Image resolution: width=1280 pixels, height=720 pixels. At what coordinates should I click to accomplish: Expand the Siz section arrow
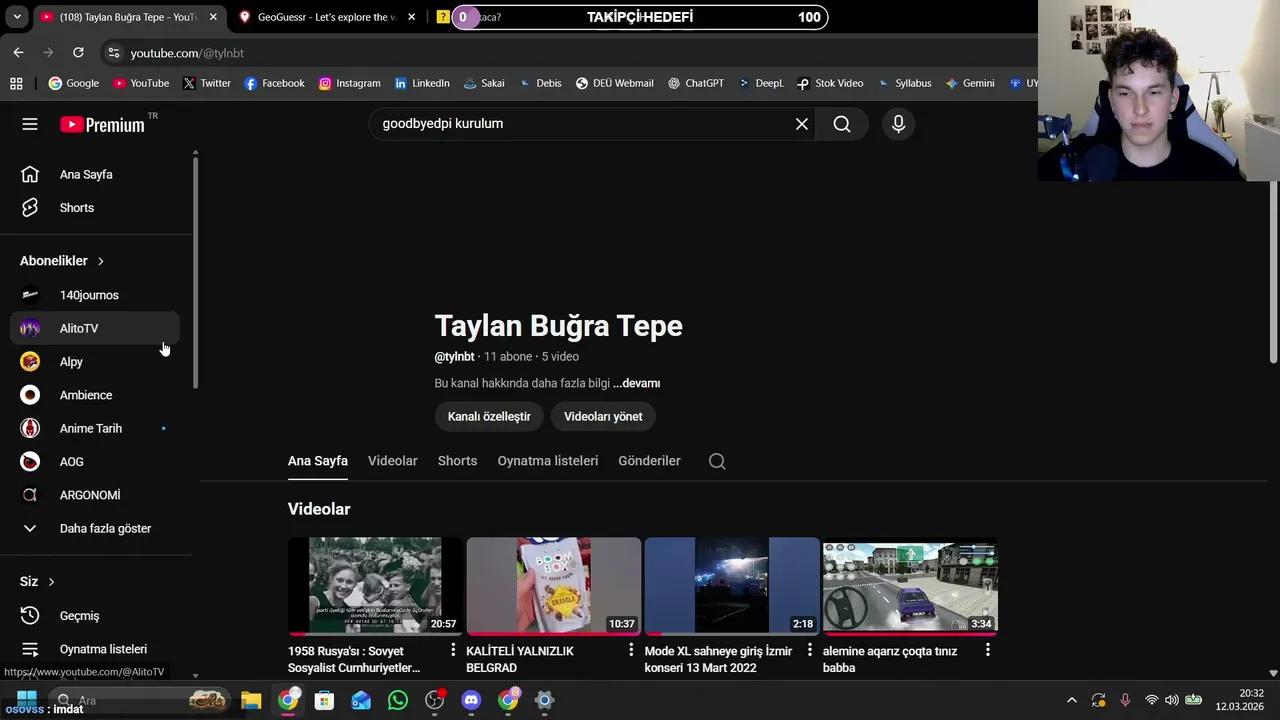click(51, 582)
